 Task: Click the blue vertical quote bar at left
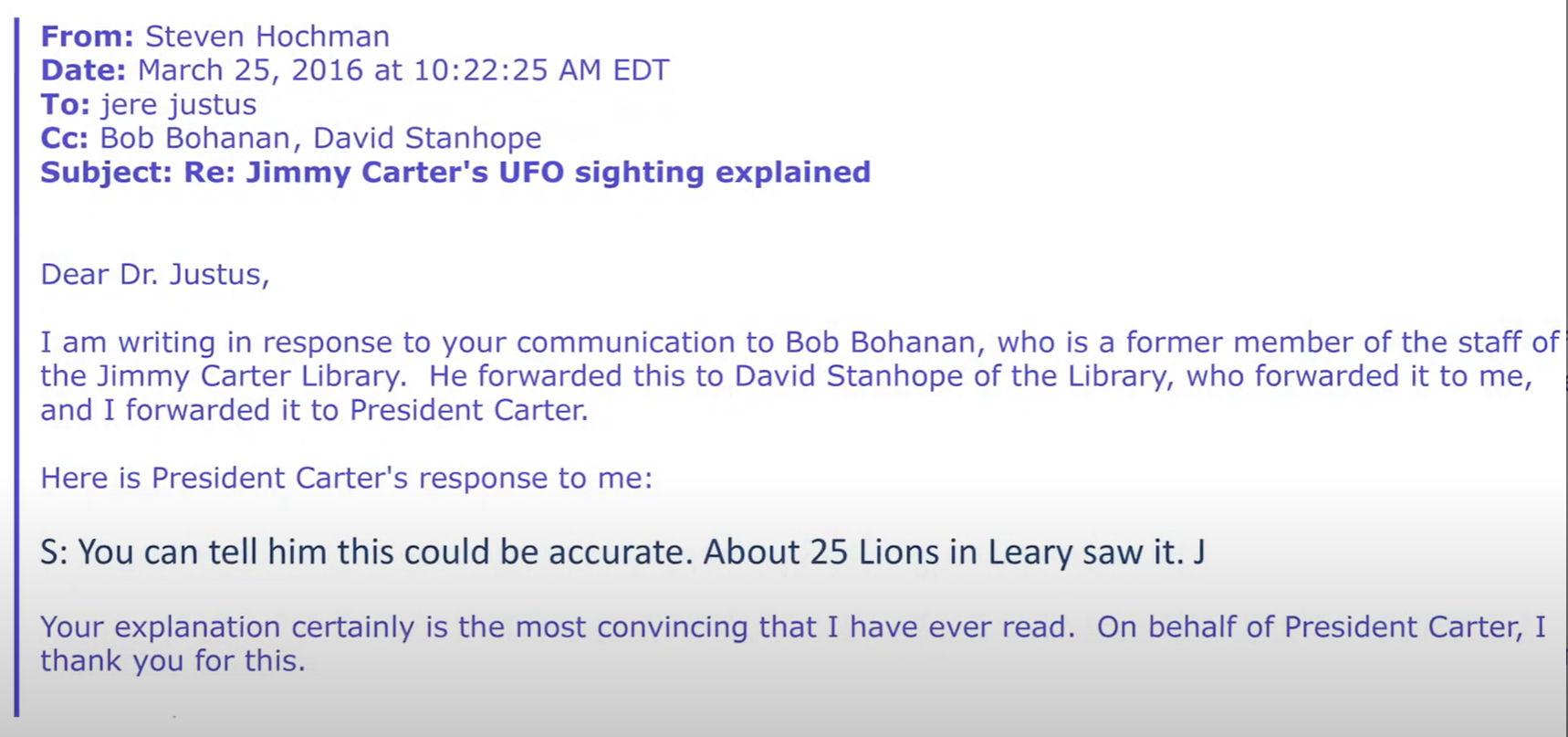tap(16, 365)
